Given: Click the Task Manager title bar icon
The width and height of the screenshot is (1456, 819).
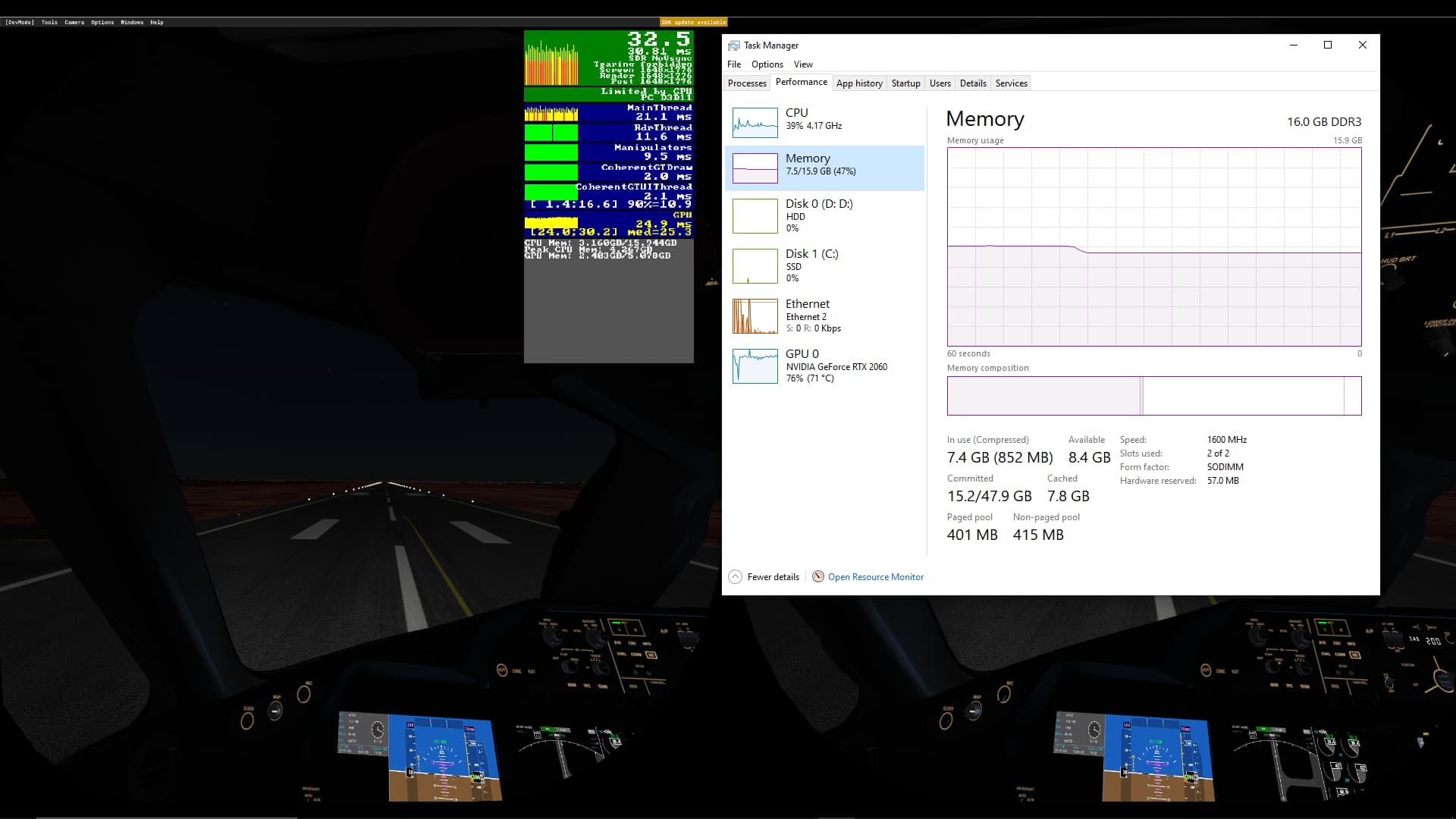Looking at the screenshot, I should (x=733, y=45).
